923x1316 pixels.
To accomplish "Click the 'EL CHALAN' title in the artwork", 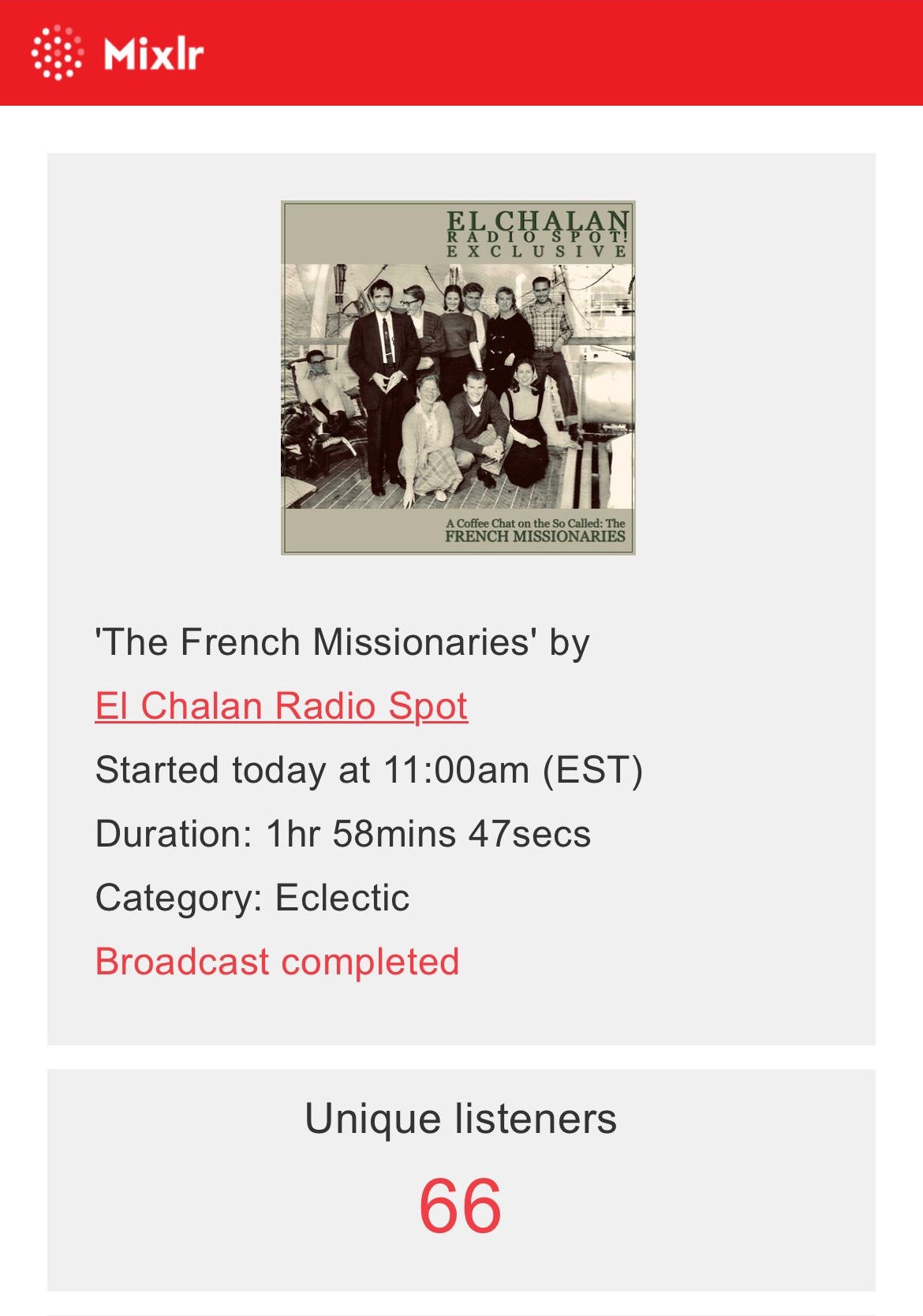I will click(537, 220).
